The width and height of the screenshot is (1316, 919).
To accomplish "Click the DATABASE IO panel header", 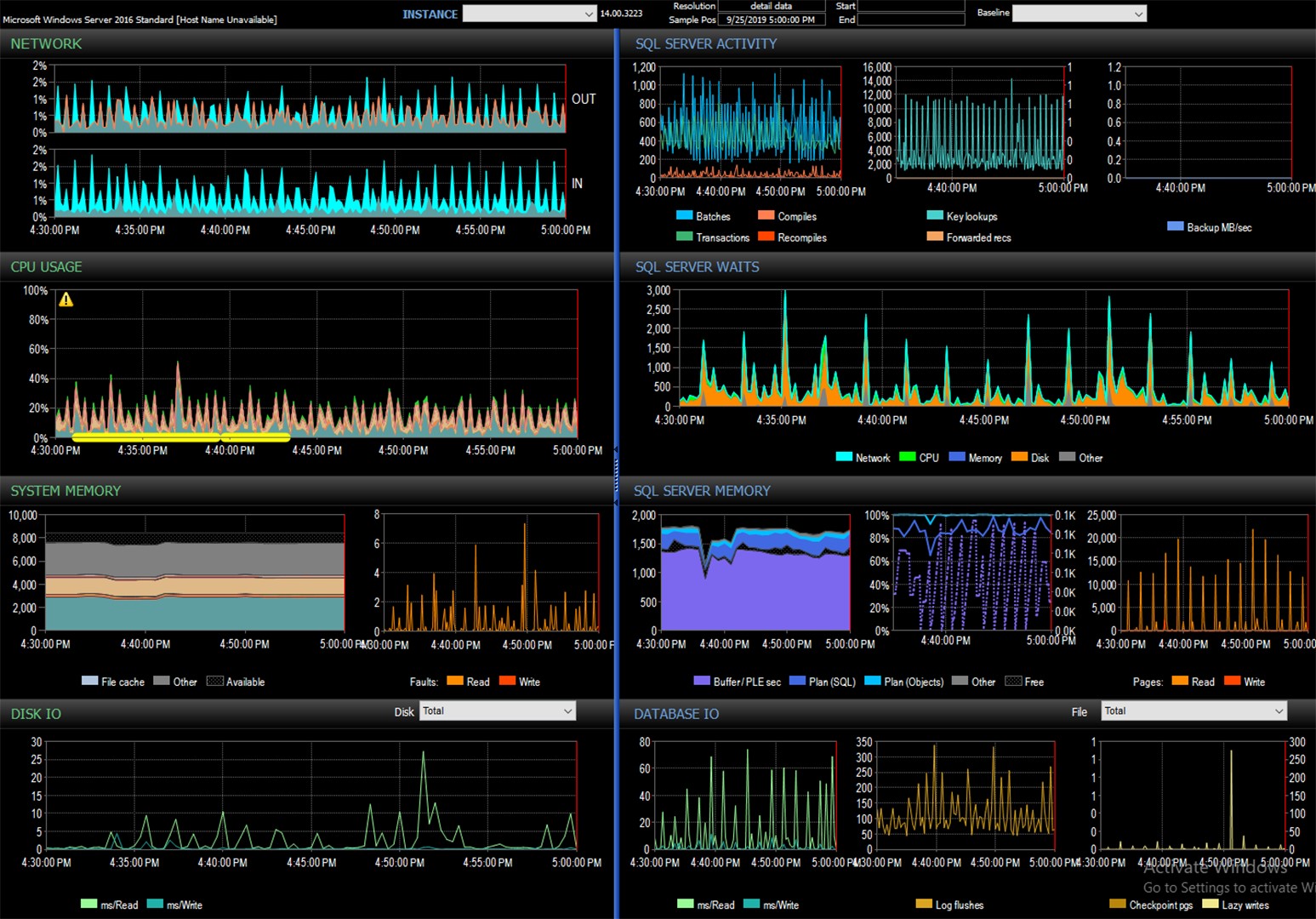I will click(x=676, y=714).
